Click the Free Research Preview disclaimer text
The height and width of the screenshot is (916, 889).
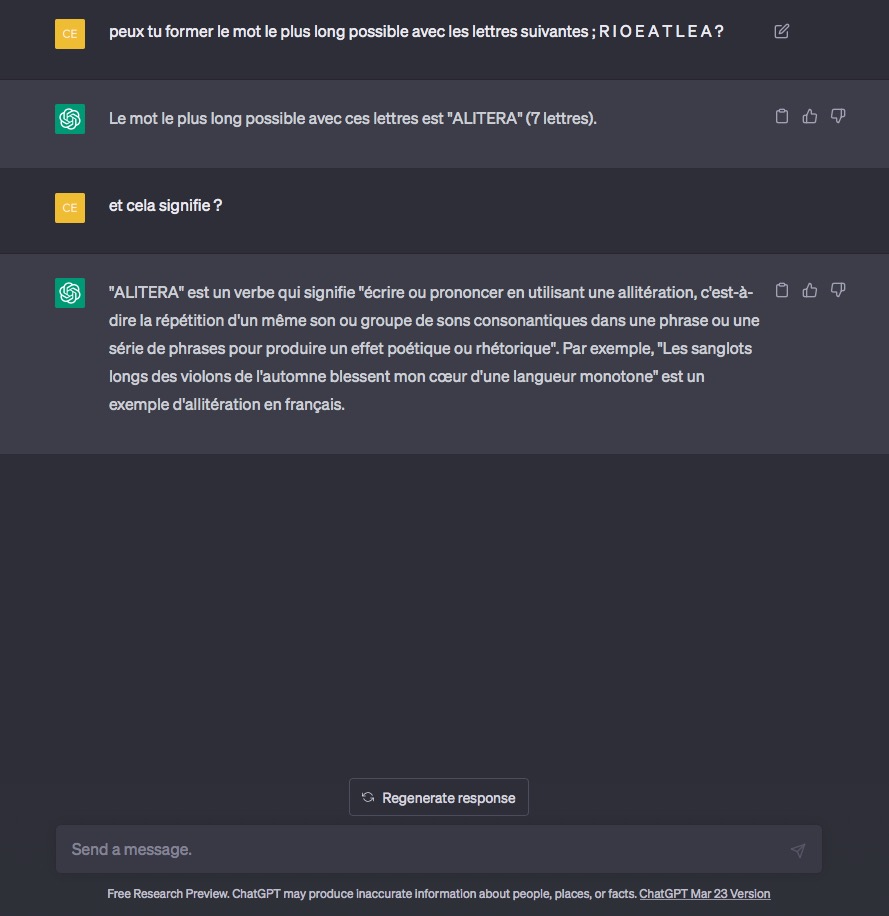click(x=372, y=894)
